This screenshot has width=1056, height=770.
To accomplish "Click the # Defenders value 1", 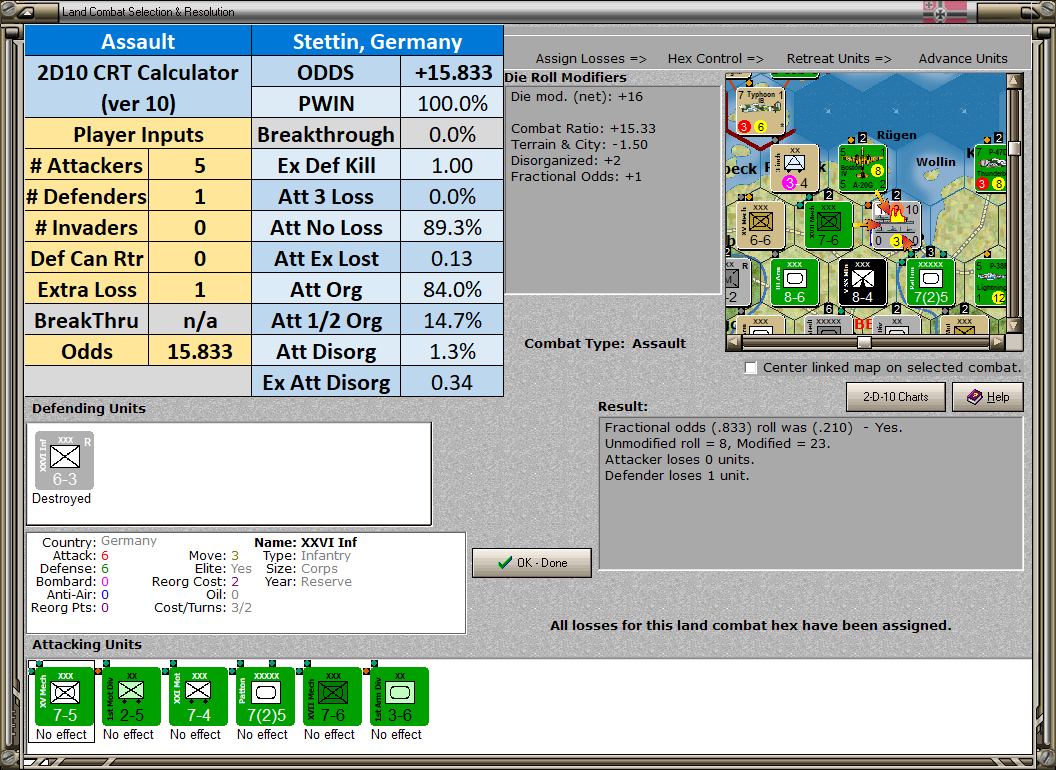I will [x=199, y=196].
